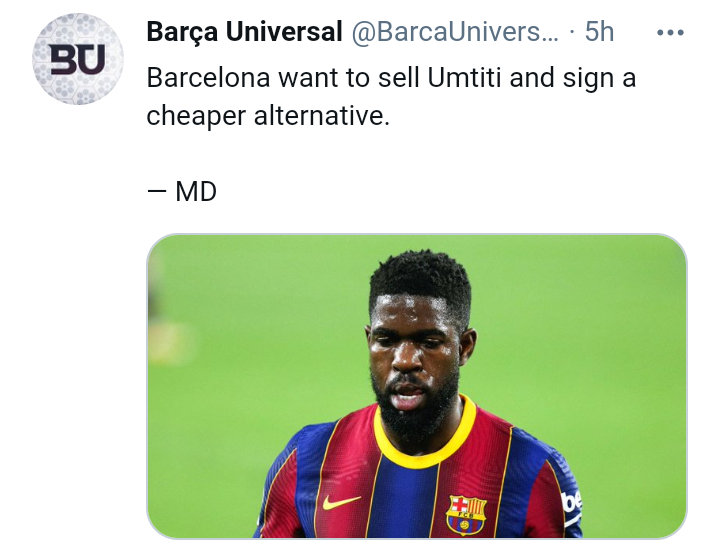Open the three-dot more options menu
The width and height of the screenshot is (720, 557).
670,33
